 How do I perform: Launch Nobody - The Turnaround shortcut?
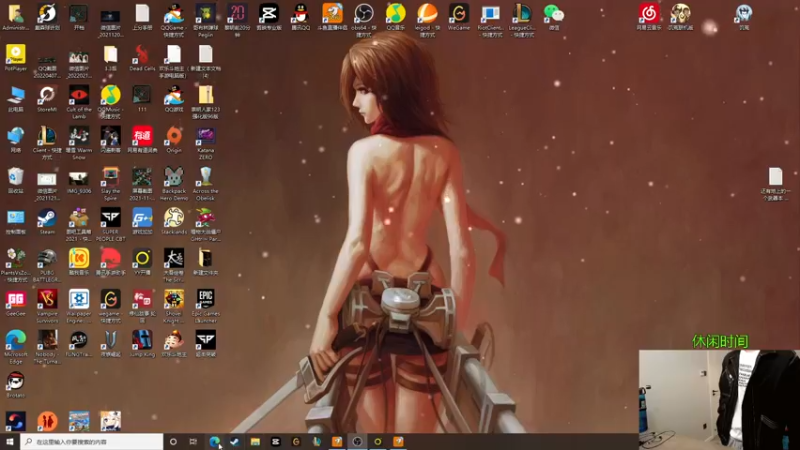[47, 347]
